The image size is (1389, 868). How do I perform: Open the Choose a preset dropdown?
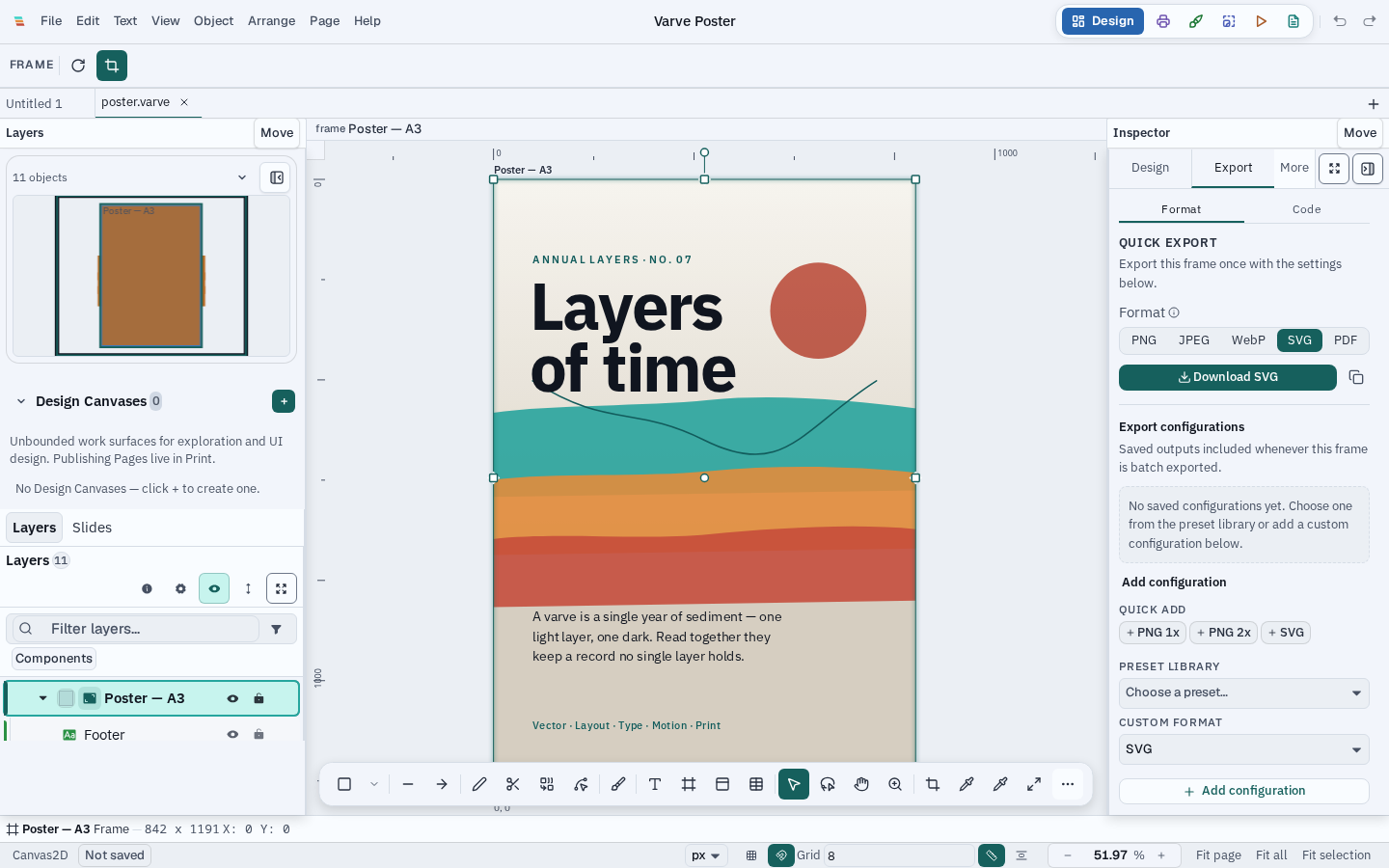[1244, 692]
